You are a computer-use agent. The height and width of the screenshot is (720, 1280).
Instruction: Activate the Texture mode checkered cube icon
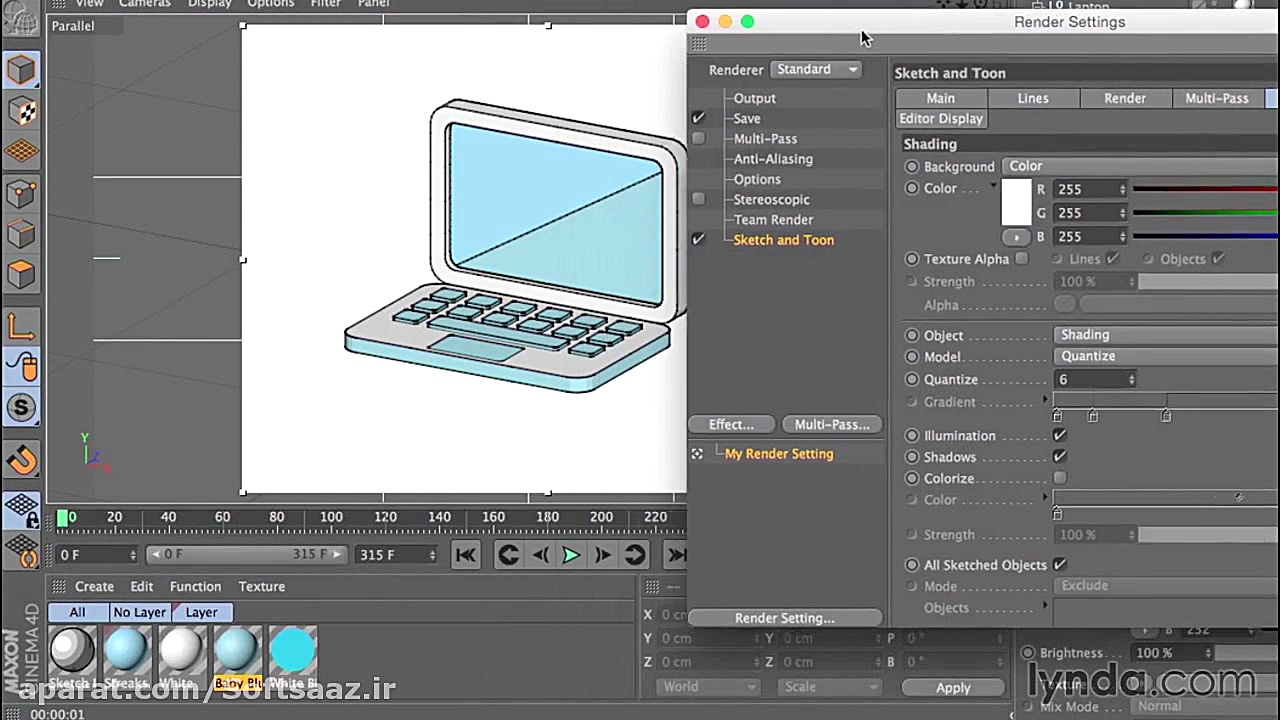(21, 111)
